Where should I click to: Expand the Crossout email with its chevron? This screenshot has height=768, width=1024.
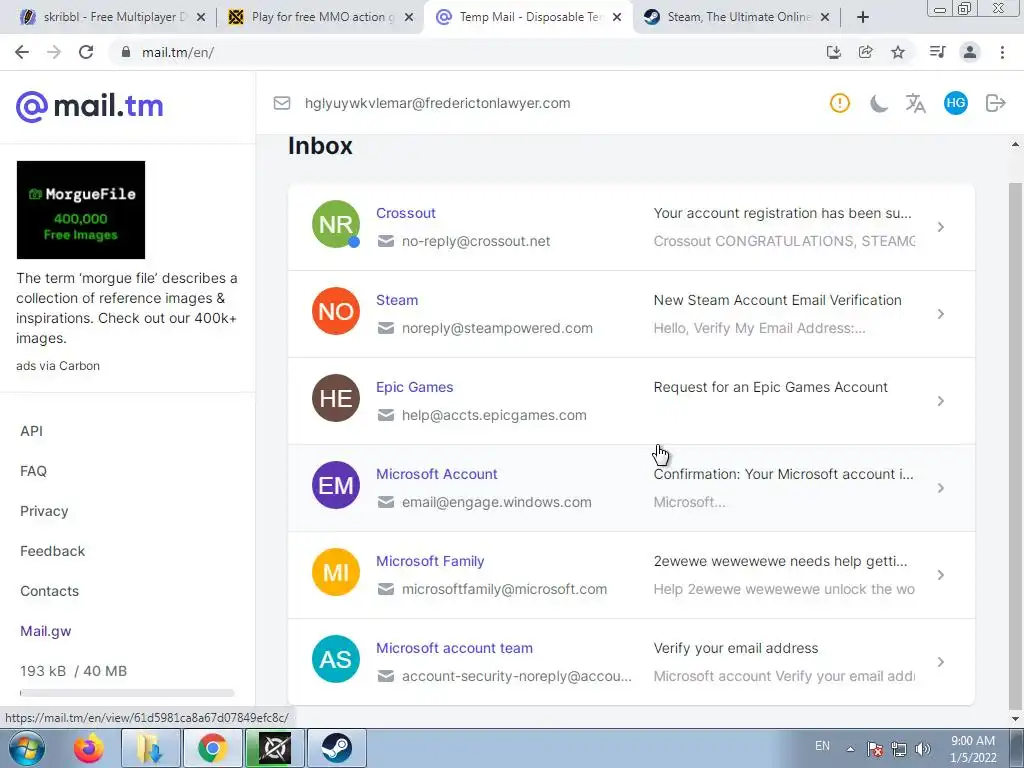click(940, 227)
